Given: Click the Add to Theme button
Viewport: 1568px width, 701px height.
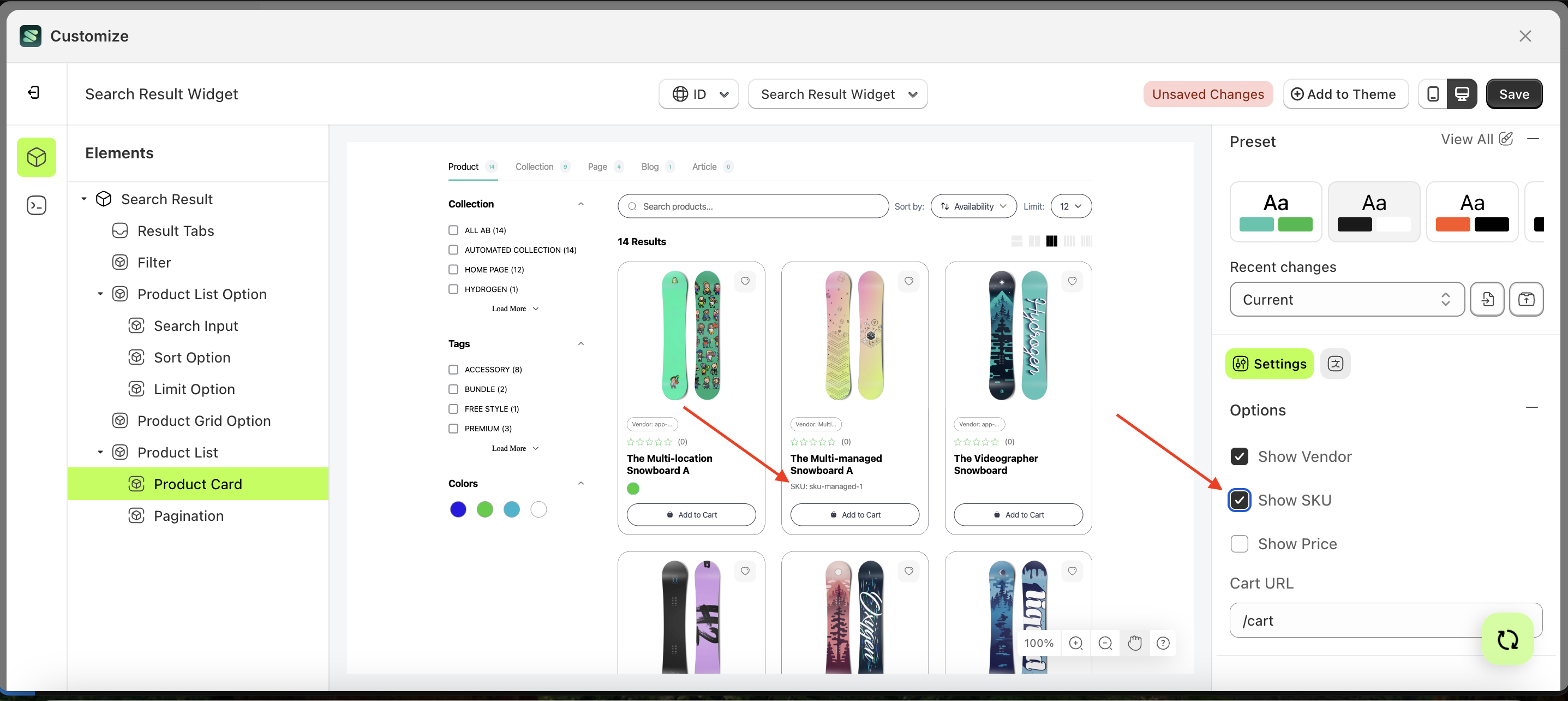Looking at the screenshot, I should pyautogui.click(x=1345, y=94).
